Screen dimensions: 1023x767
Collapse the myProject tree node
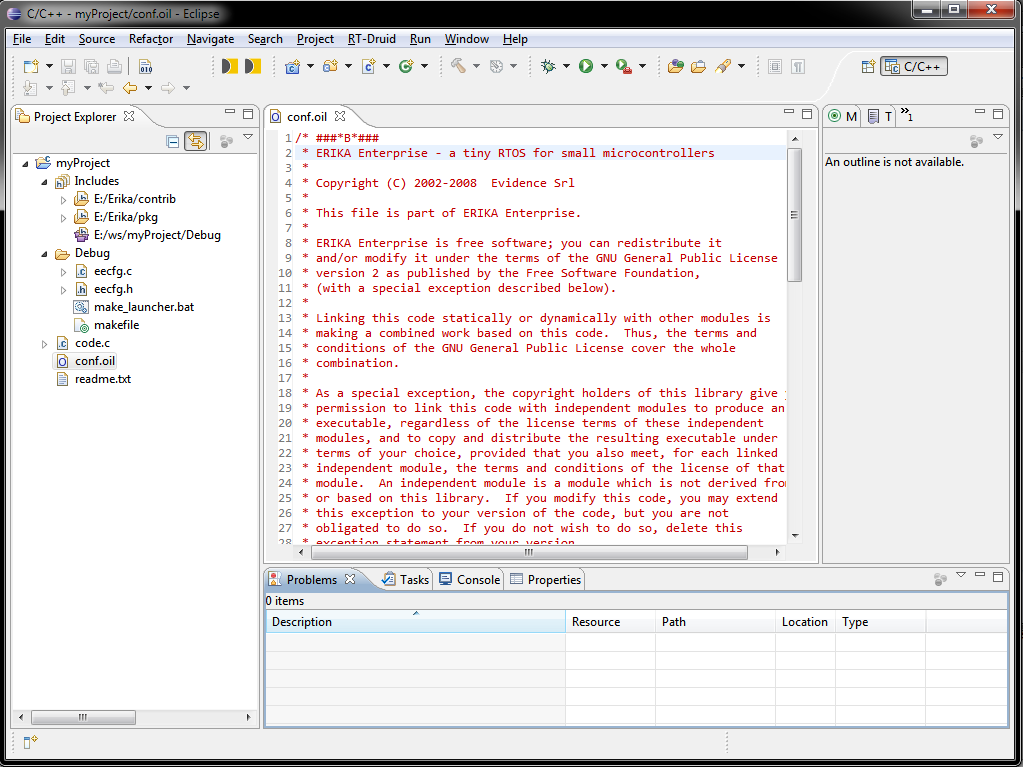coord(25,164)
